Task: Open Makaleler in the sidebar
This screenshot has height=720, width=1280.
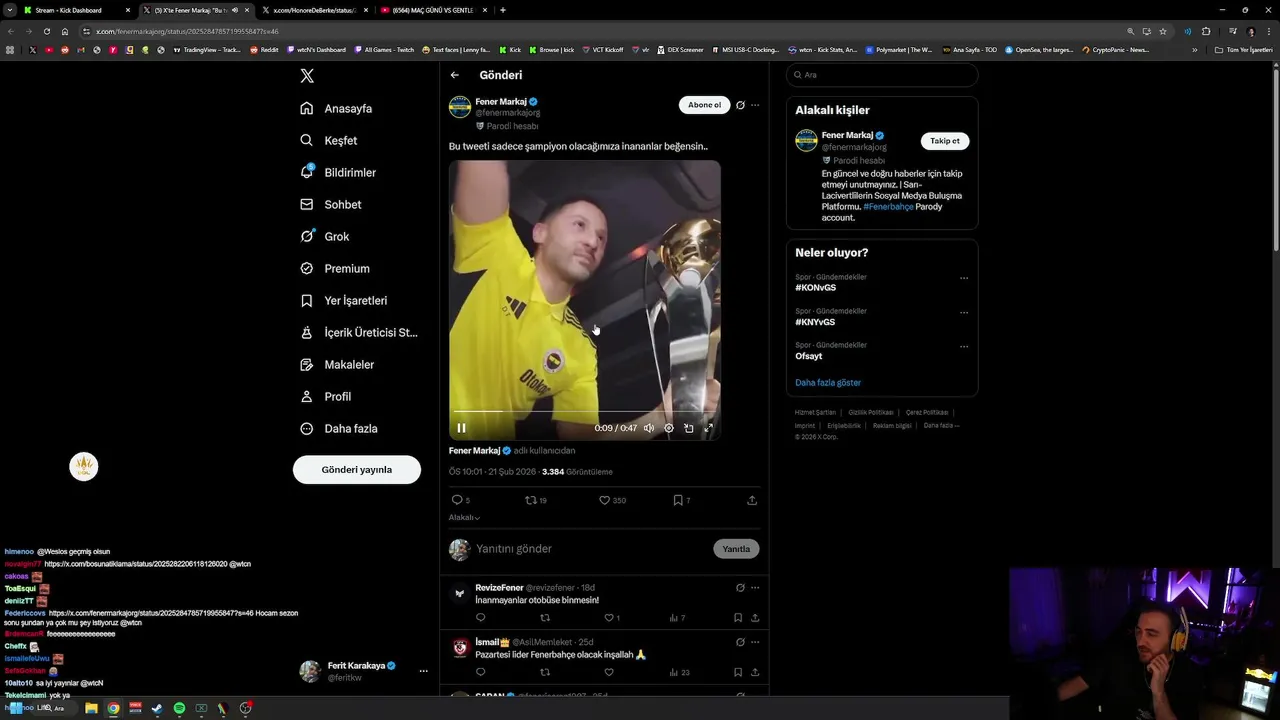Action: pos(337,364)
